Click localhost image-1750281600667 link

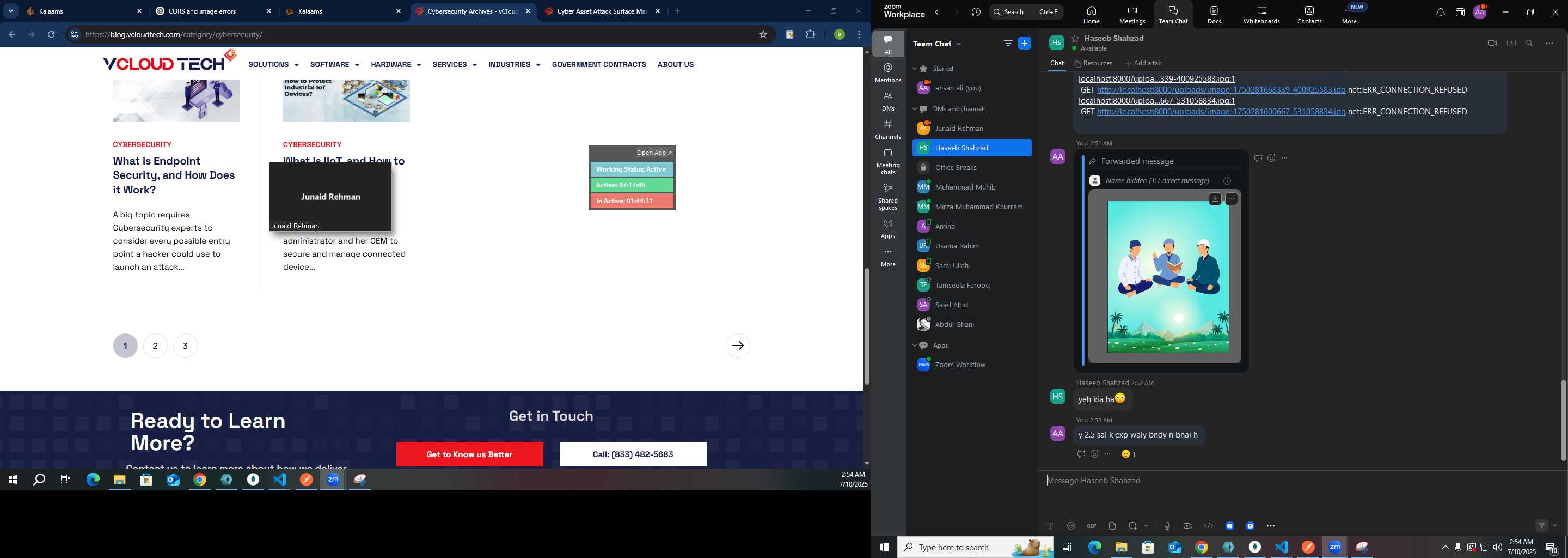tap(1221, 112)
